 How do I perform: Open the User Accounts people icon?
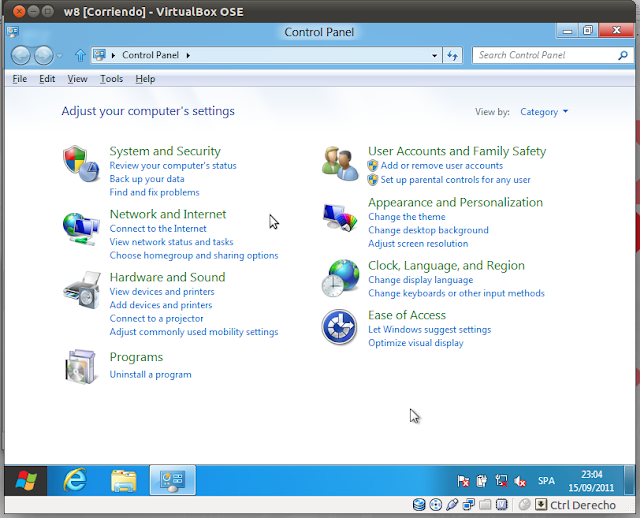(340, 164)
